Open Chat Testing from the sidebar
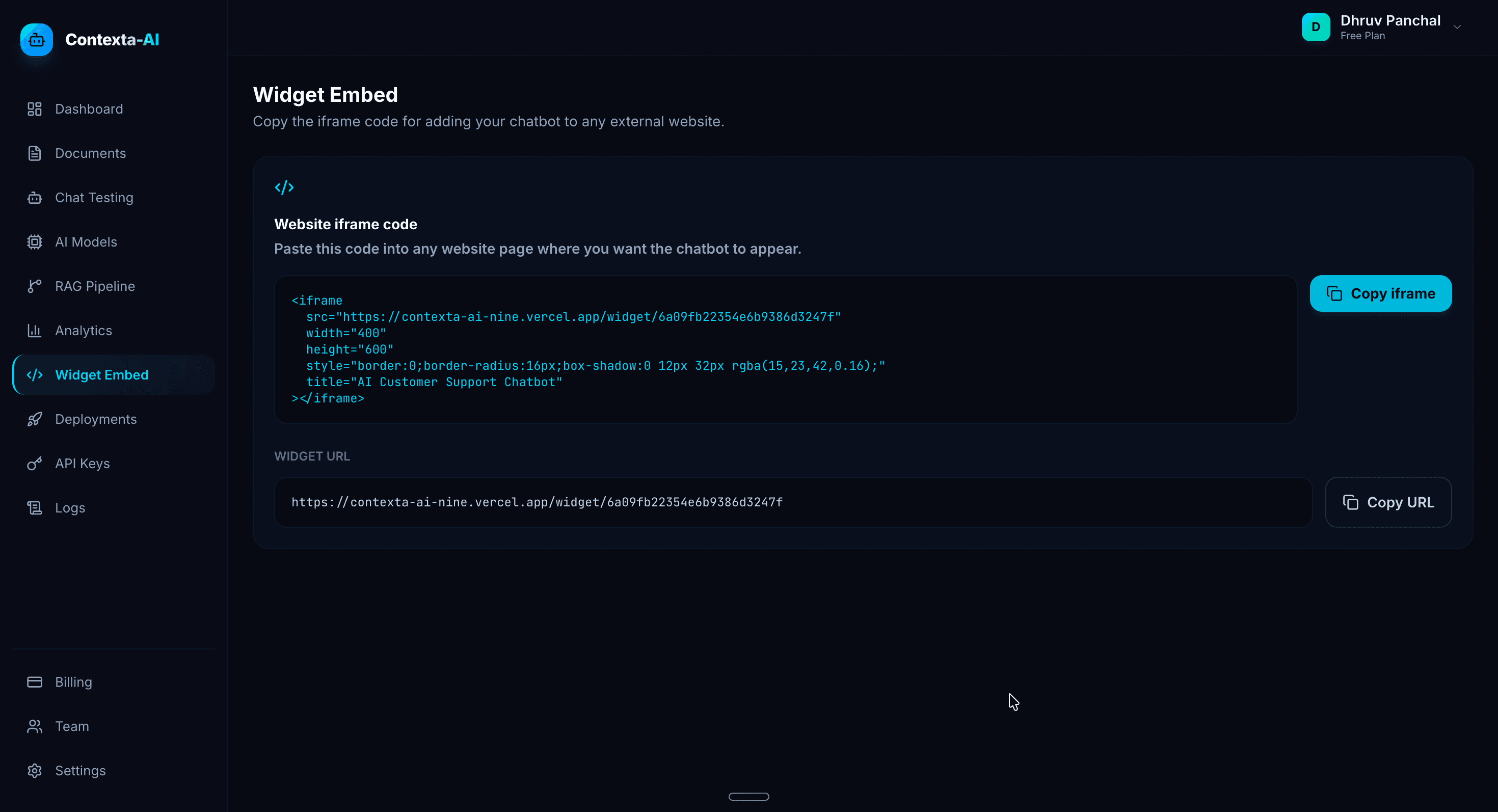This screenshot has height=812, width=1498. [114, 198]
